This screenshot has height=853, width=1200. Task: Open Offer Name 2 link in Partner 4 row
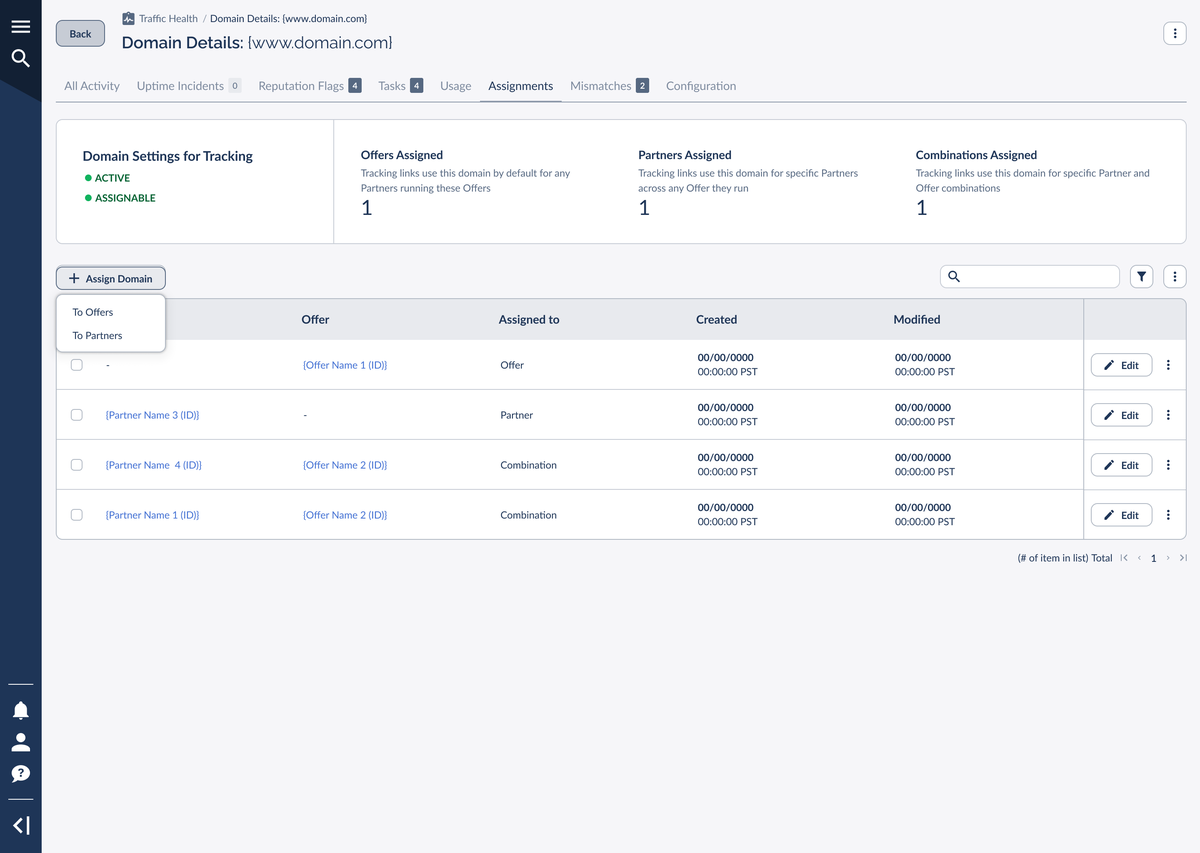point(345,465)
